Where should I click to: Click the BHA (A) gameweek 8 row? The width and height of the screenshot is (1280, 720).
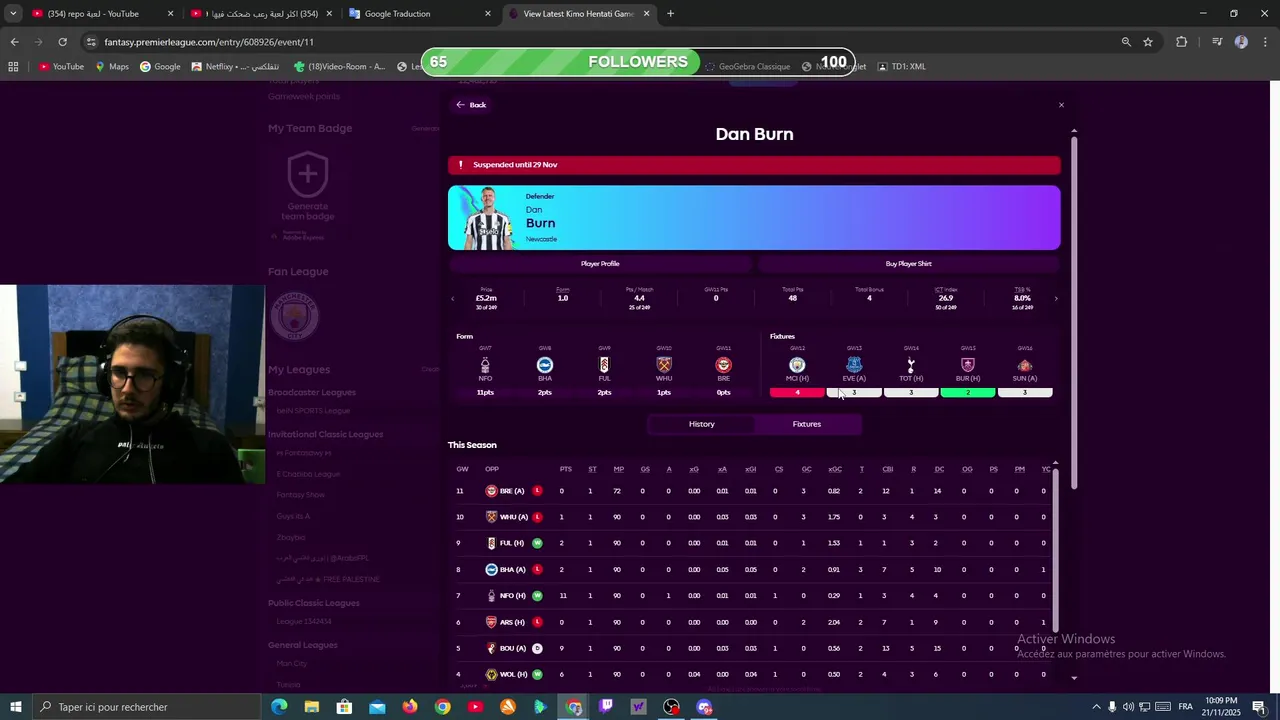(x=751, y=570)
